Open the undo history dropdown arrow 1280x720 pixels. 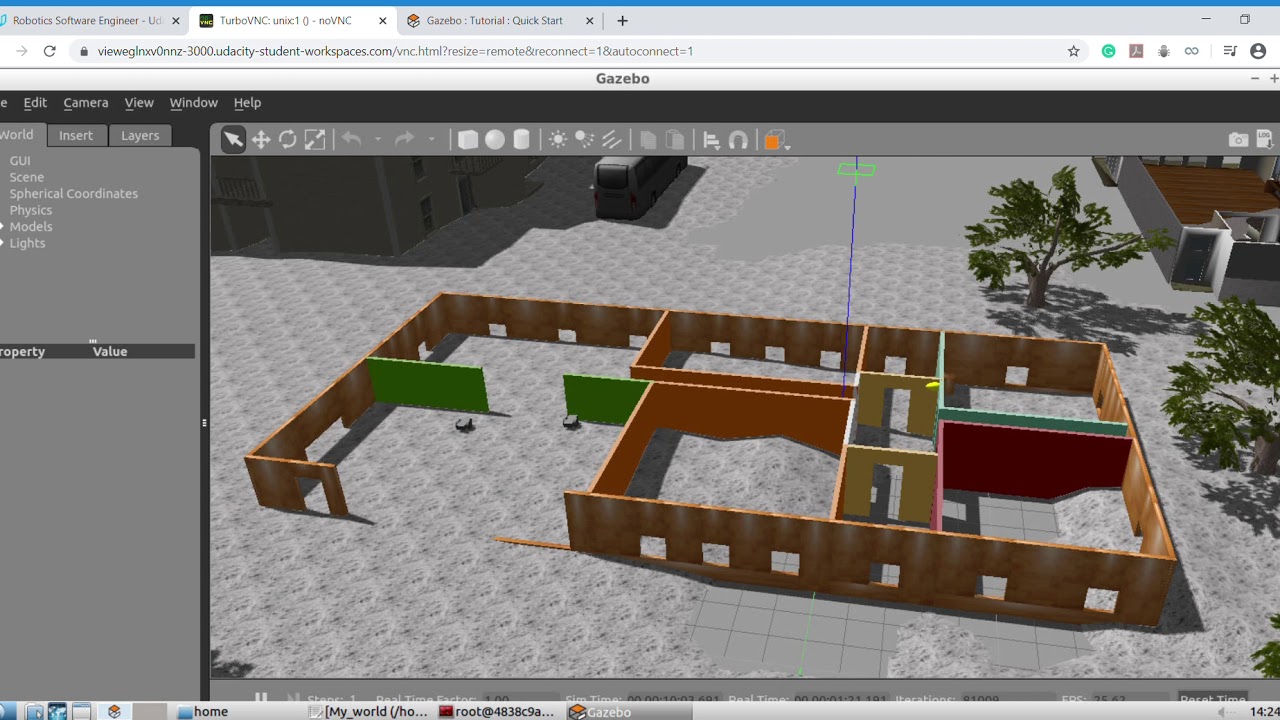coord(378,140)
